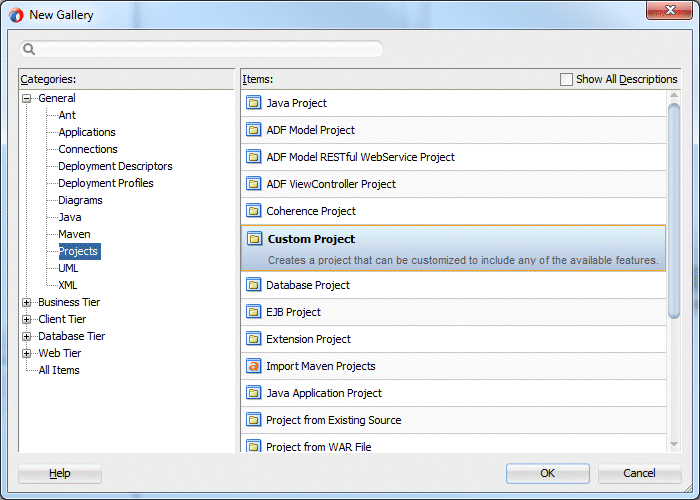Click the EJB Project icon
Viewport: 700px width, 500px height.
click(x=254, y=312)
